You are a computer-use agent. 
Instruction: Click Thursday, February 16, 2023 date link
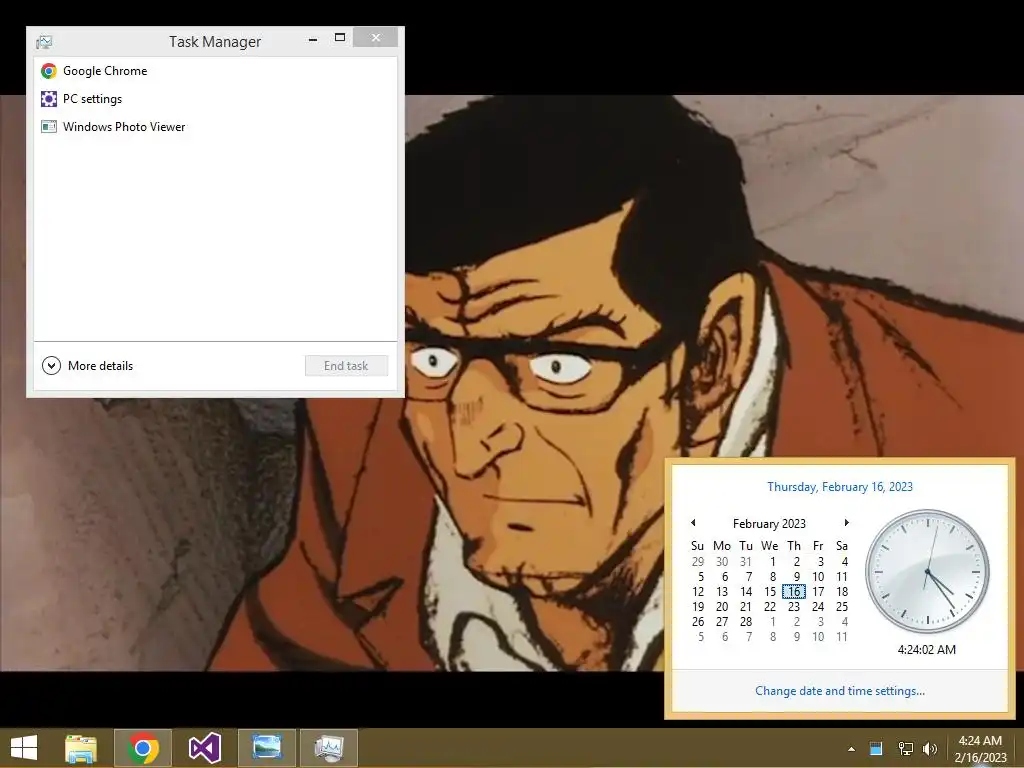(x=840, y=487)
